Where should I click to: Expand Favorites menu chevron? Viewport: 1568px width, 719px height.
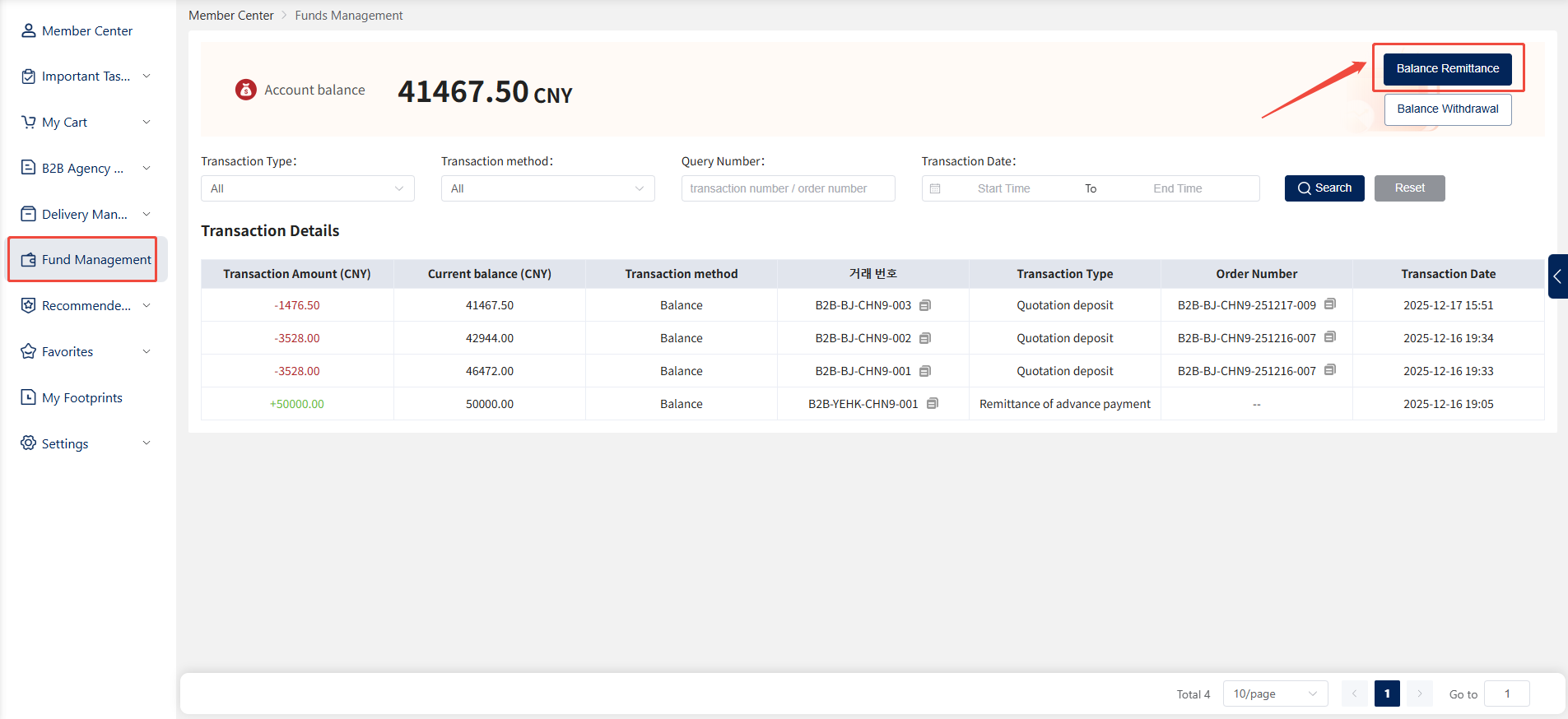click(147, 351)
